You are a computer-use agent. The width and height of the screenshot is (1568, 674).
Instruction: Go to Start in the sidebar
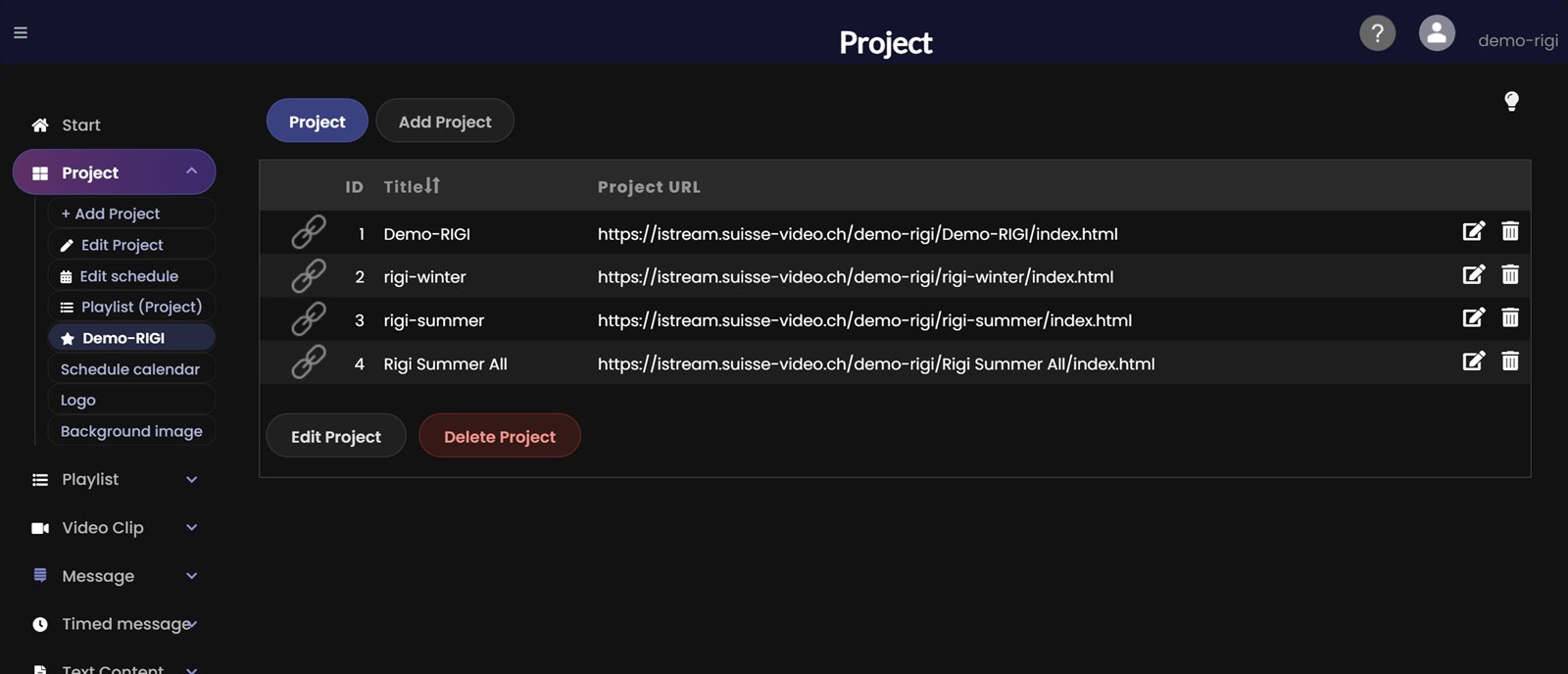(x=81, y=124)
